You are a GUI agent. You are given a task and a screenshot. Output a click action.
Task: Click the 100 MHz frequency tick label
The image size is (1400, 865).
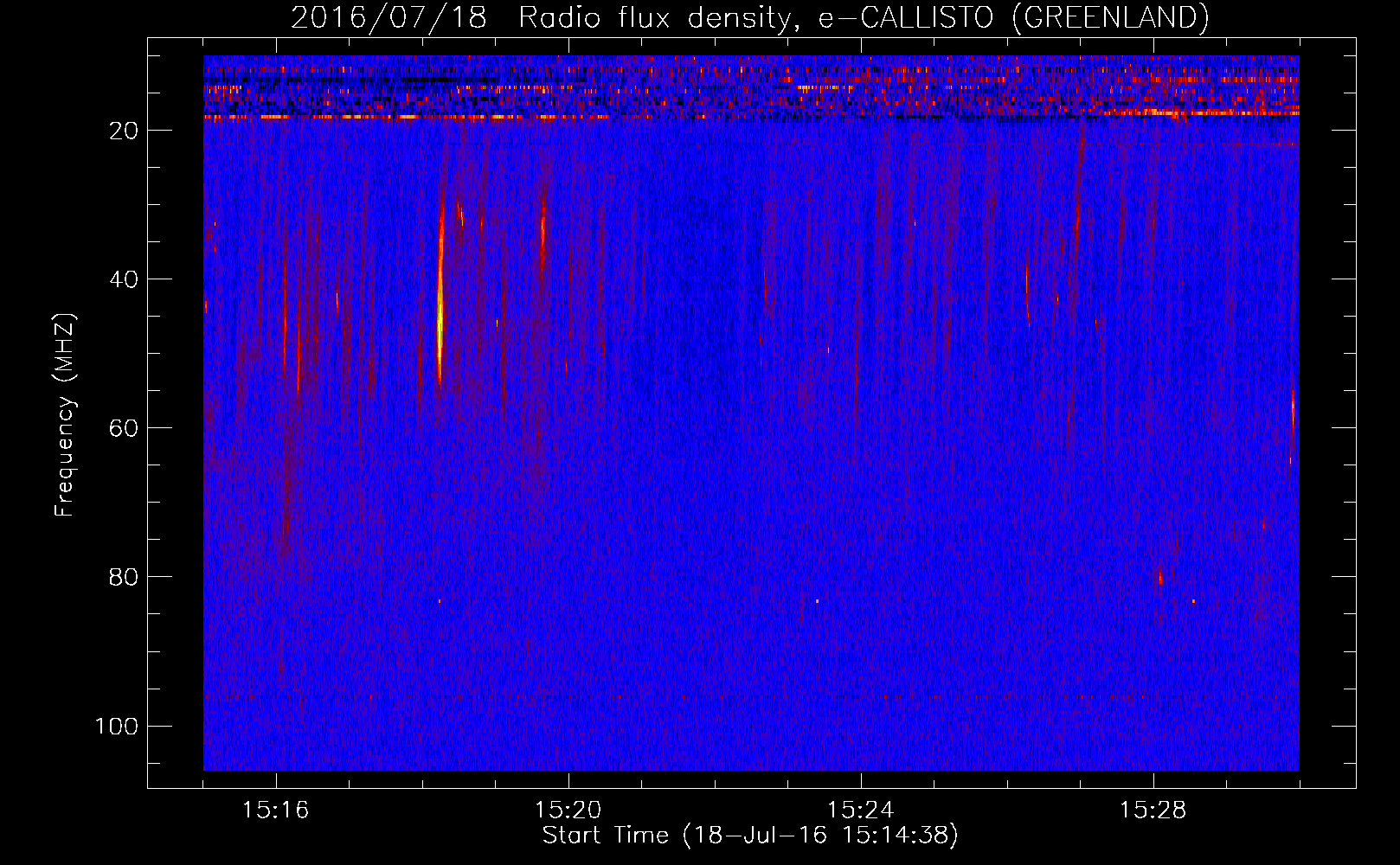(117, 726)
